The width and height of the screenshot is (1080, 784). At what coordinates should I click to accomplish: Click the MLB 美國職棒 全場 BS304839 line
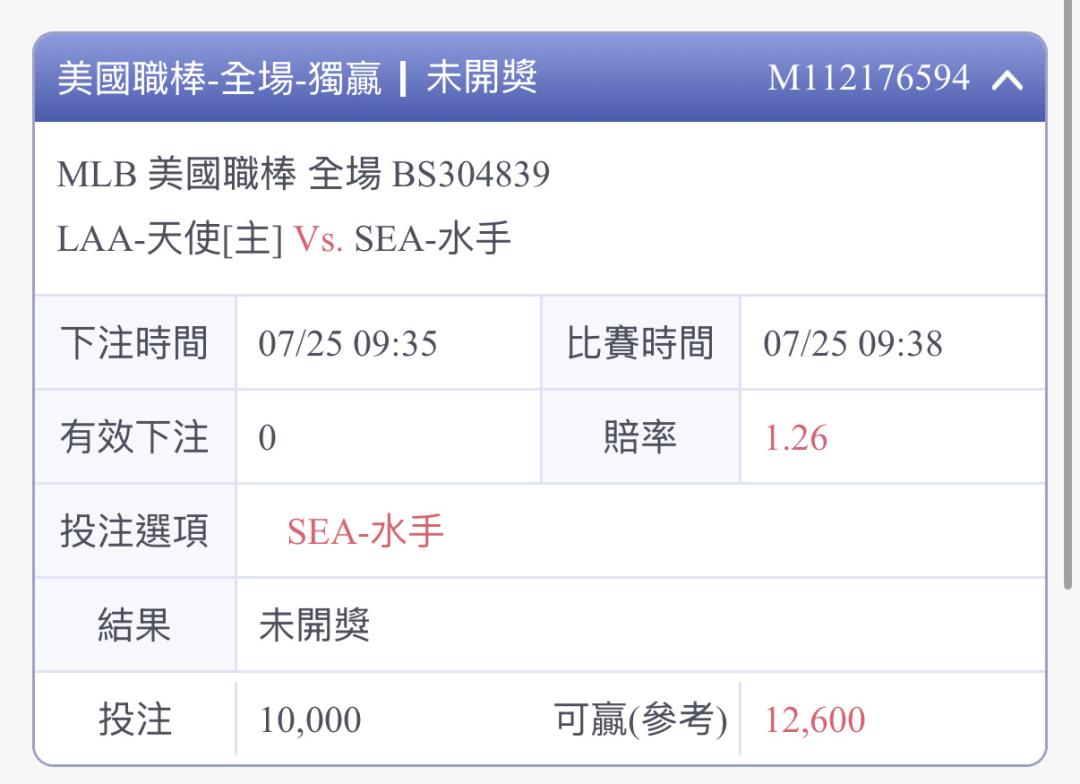303,174
